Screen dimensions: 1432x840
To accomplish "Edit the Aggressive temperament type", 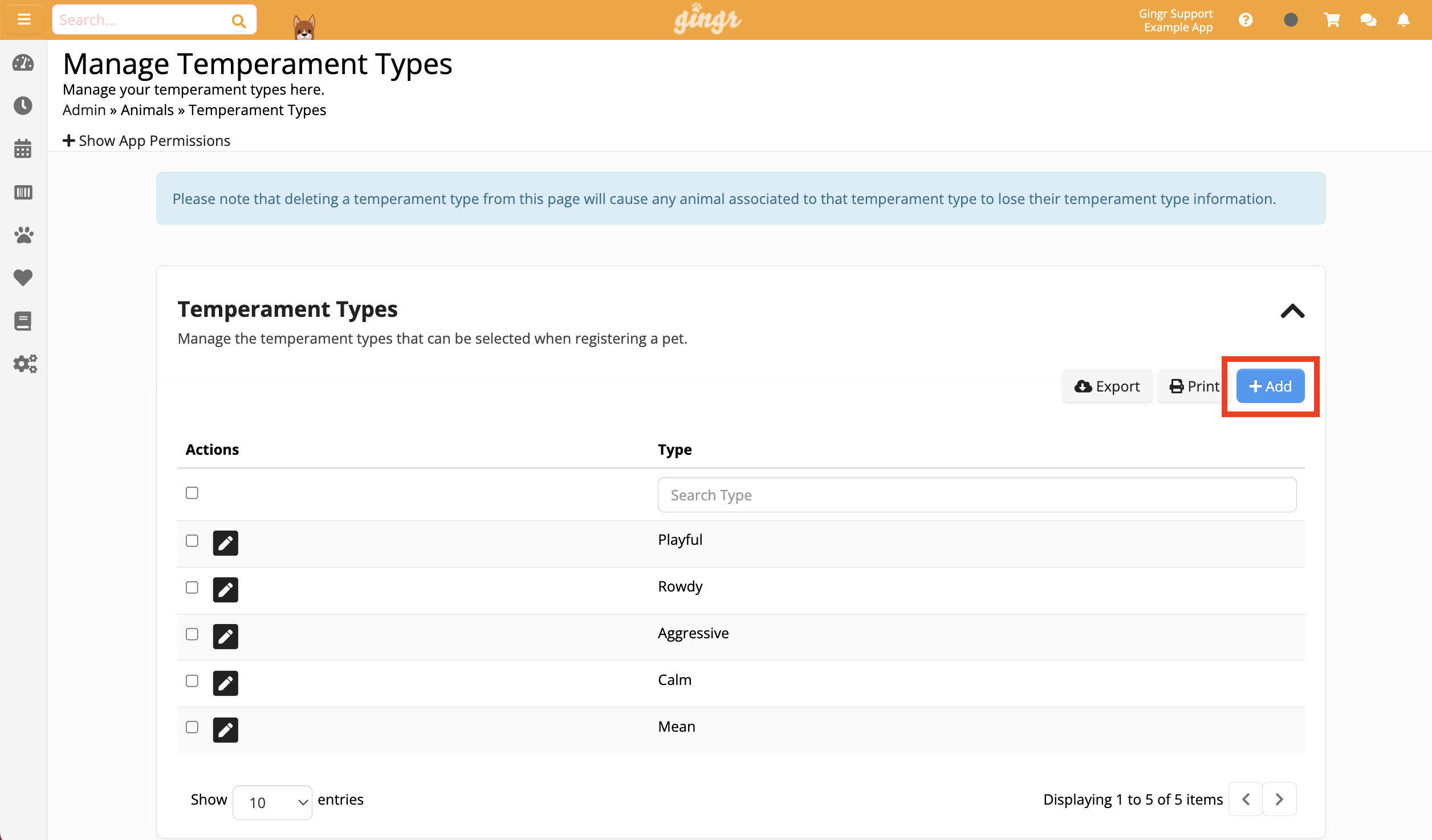I will [226, 637].
